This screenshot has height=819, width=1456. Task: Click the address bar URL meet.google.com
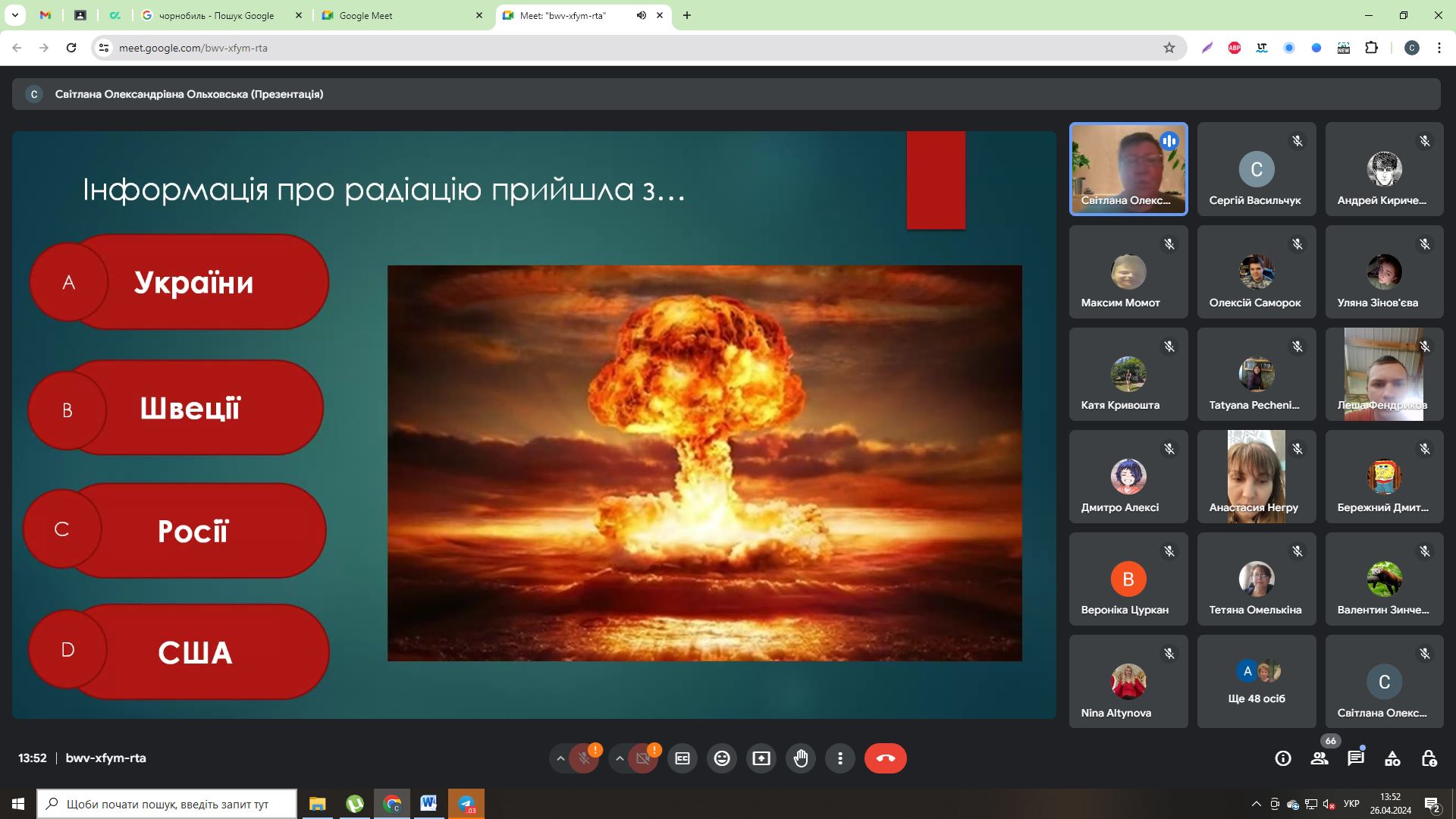point(193,48)
